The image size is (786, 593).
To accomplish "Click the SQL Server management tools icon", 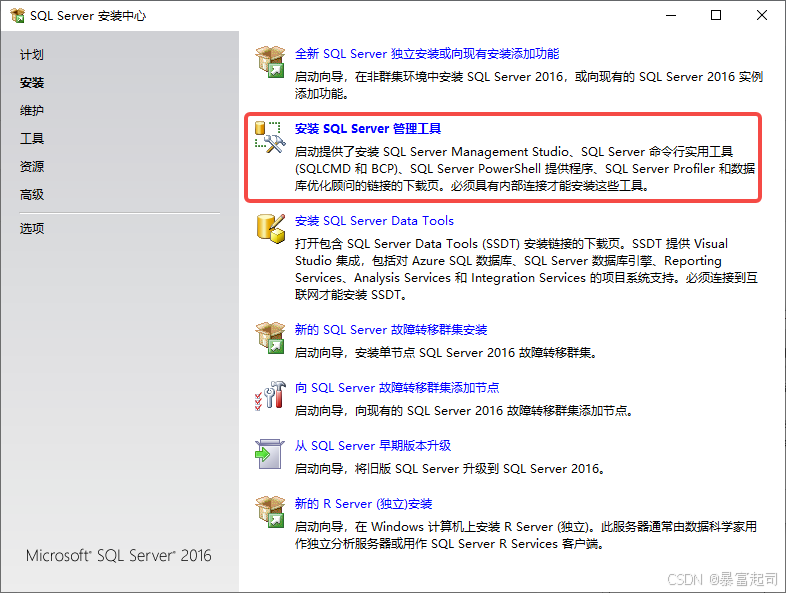I will point(270,137).
